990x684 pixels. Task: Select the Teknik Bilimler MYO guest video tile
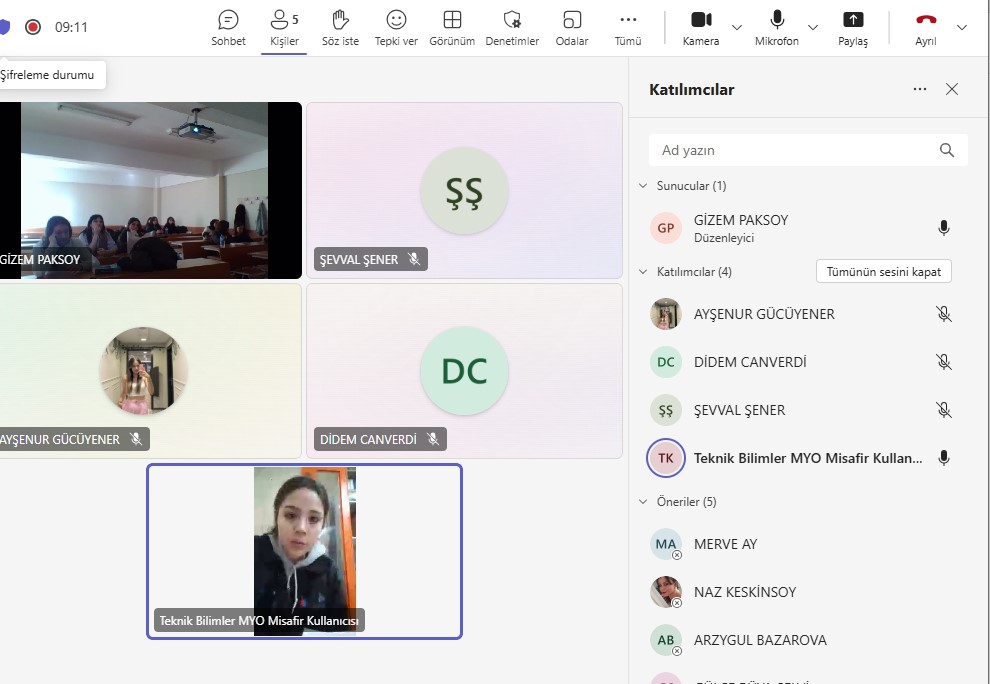(x=304, y=551)
